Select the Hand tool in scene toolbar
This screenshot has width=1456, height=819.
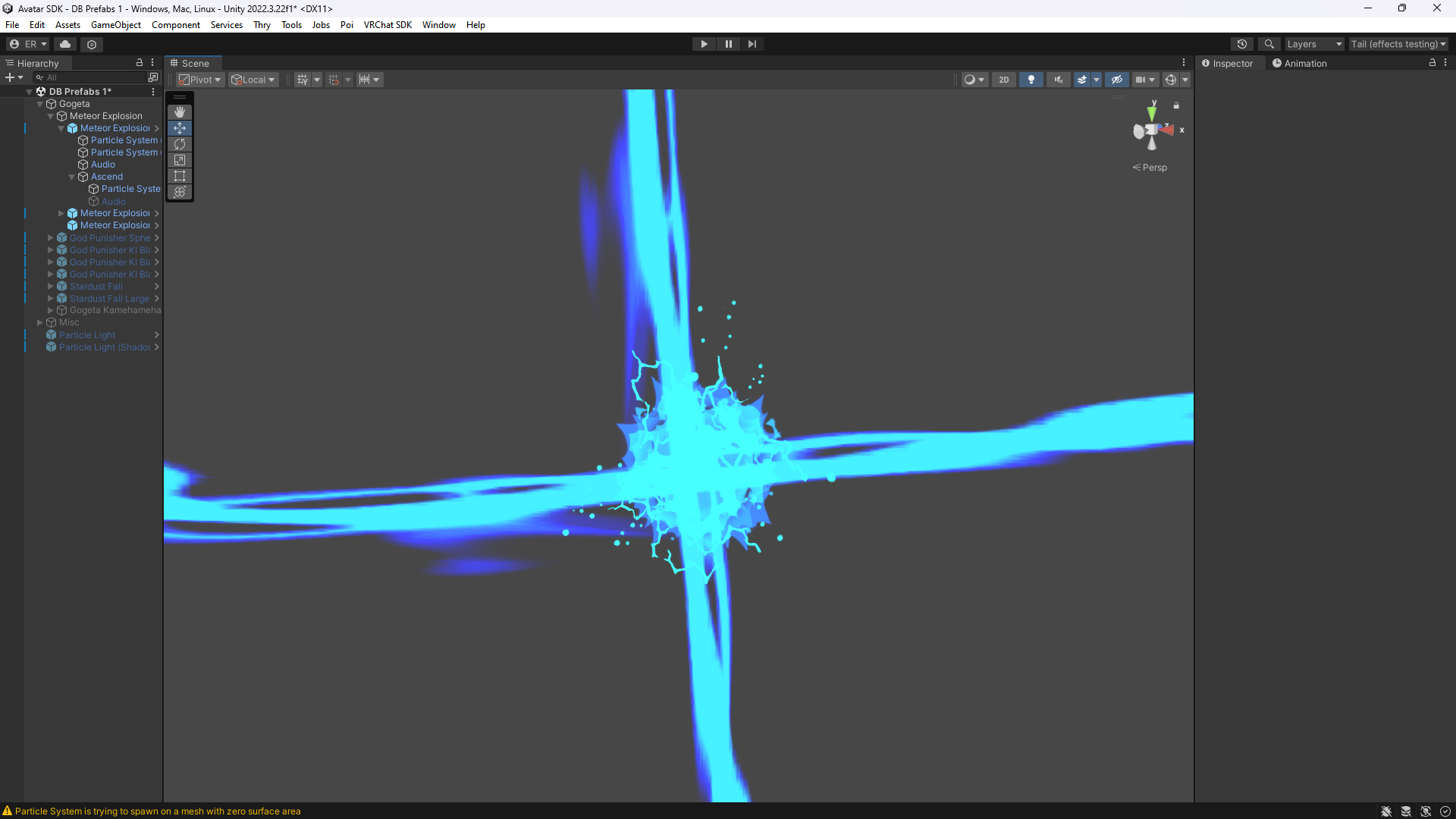[180, 111]
